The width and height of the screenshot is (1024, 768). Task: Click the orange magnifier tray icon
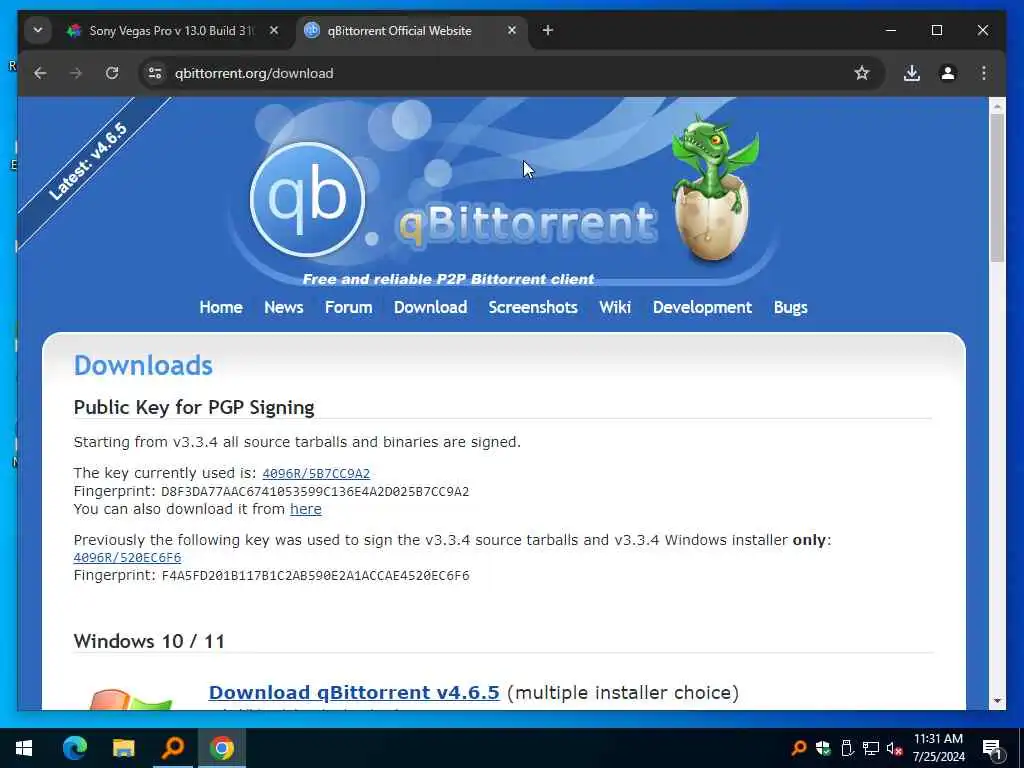coord(799,748)
